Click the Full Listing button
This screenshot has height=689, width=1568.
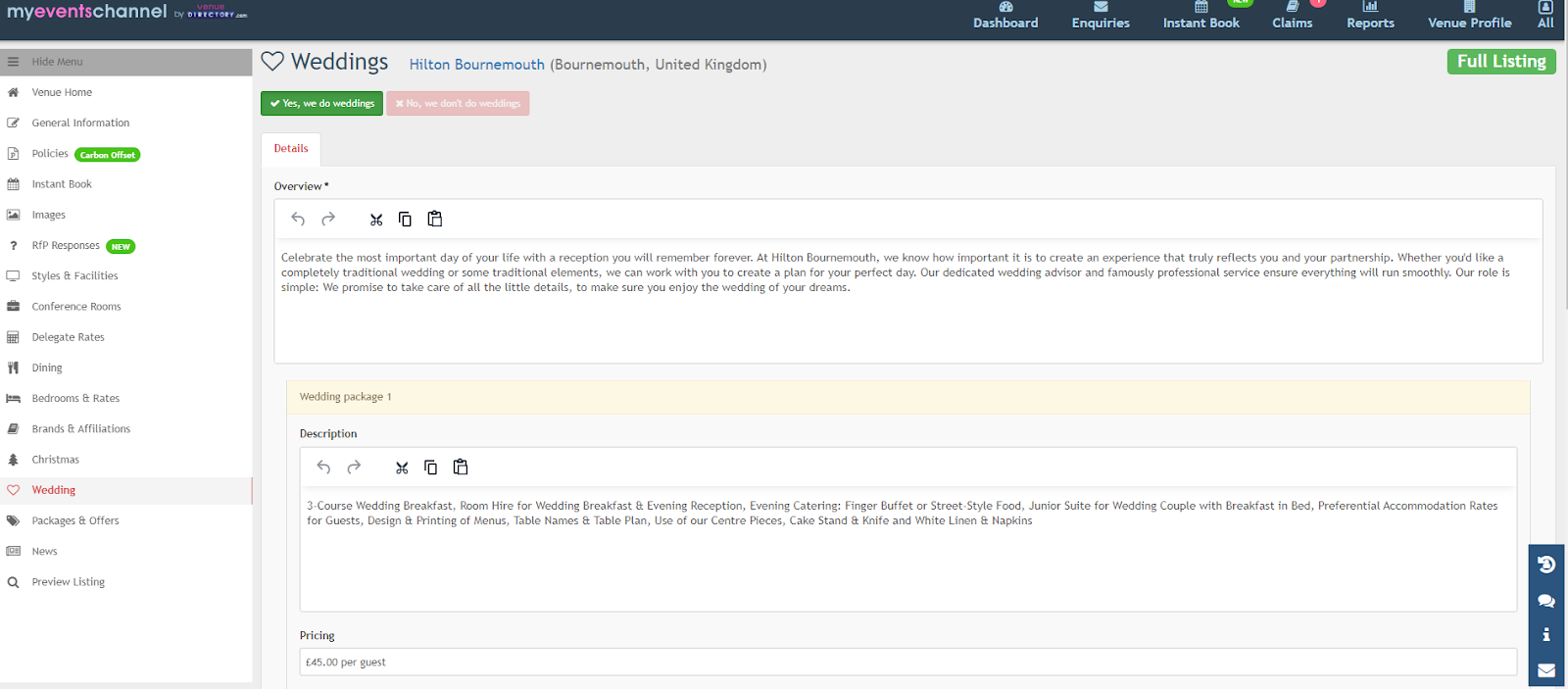tap(1501, 61)
